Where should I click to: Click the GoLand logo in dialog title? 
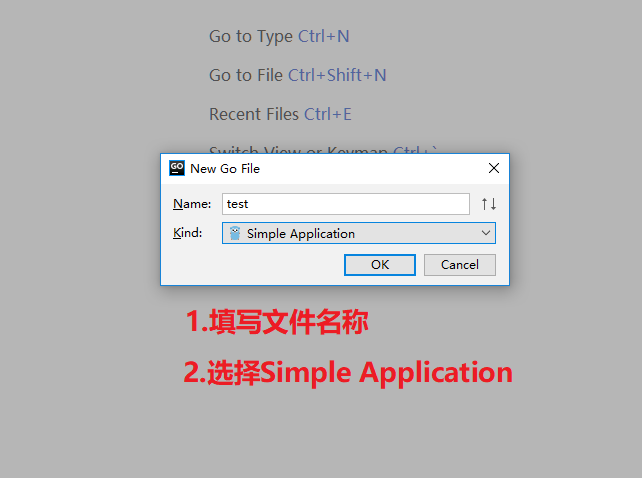(177, 168)
